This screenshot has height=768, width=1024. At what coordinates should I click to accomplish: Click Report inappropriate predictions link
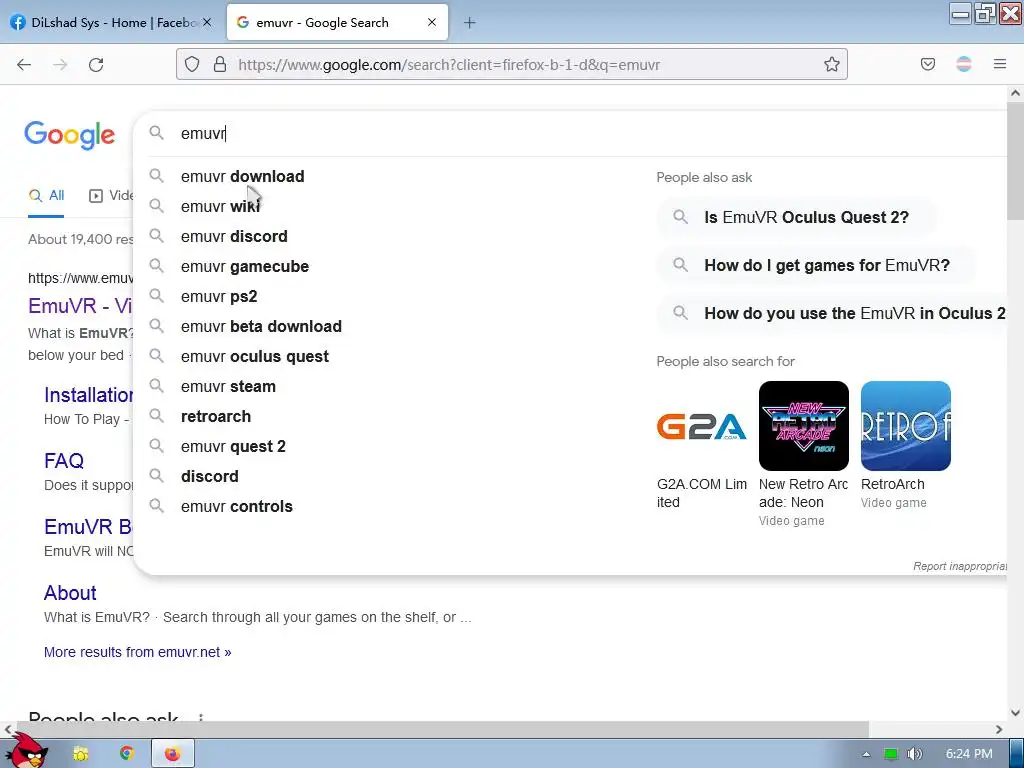point(960,566)
